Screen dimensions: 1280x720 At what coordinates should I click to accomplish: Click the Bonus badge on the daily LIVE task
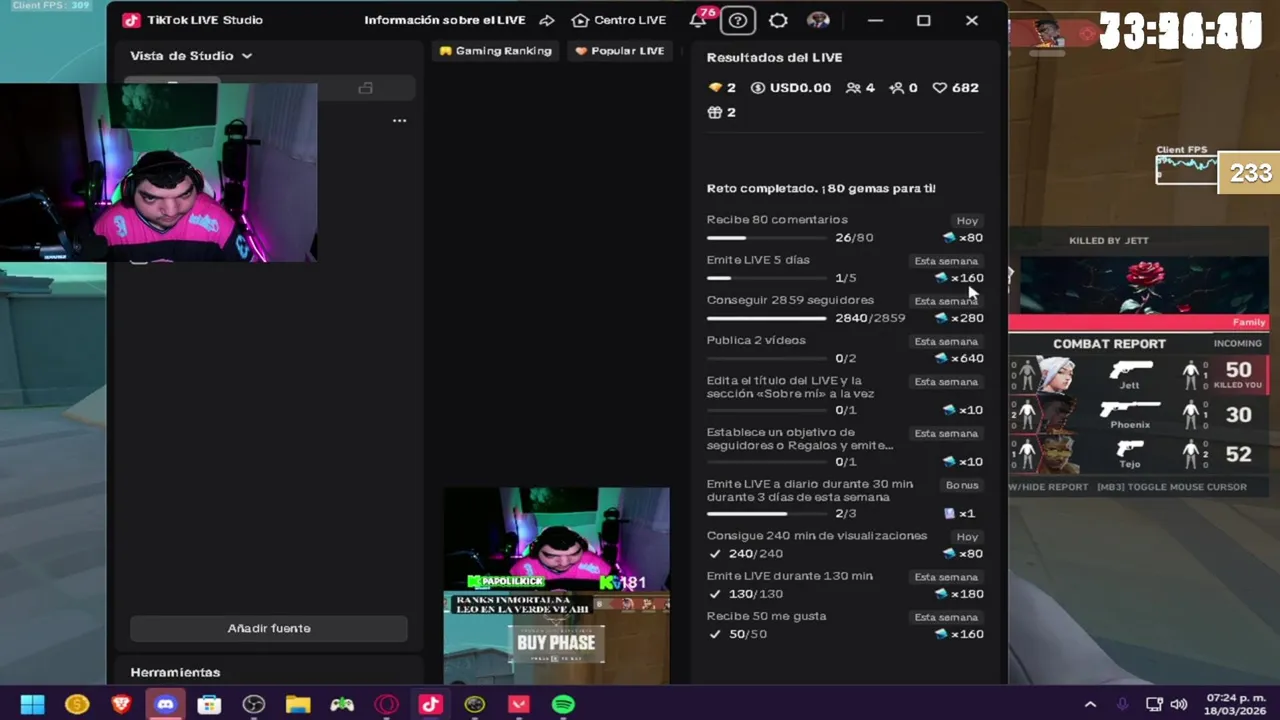(x=962, y=485)
